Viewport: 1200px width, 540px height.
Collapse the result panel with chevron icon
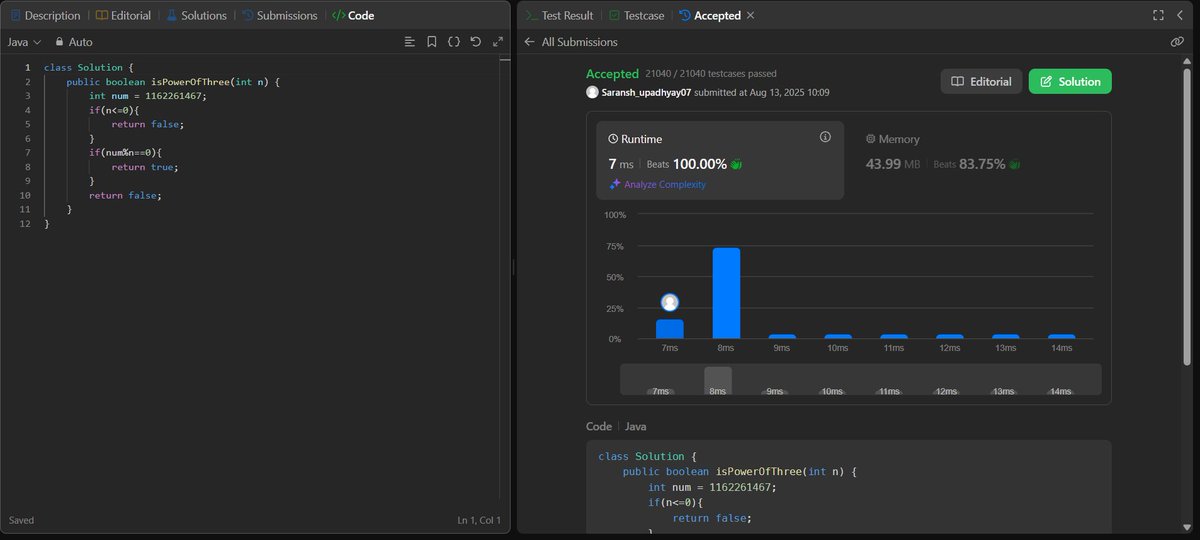1180,16
